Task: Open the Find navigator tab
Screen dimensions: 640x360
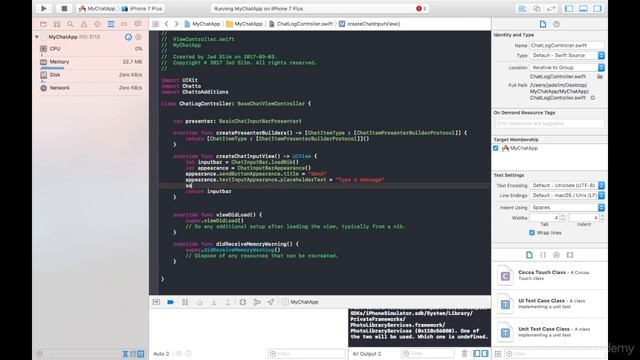Action: (x=70, y=24)
